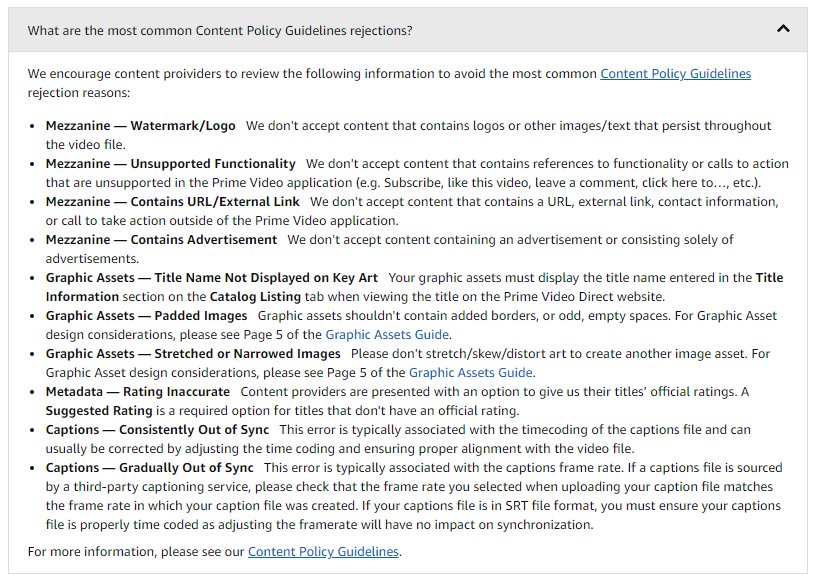The image size is (815, 582).
Task: Click Title Name Not Displayed on Key Art heading
Action: 212,277
